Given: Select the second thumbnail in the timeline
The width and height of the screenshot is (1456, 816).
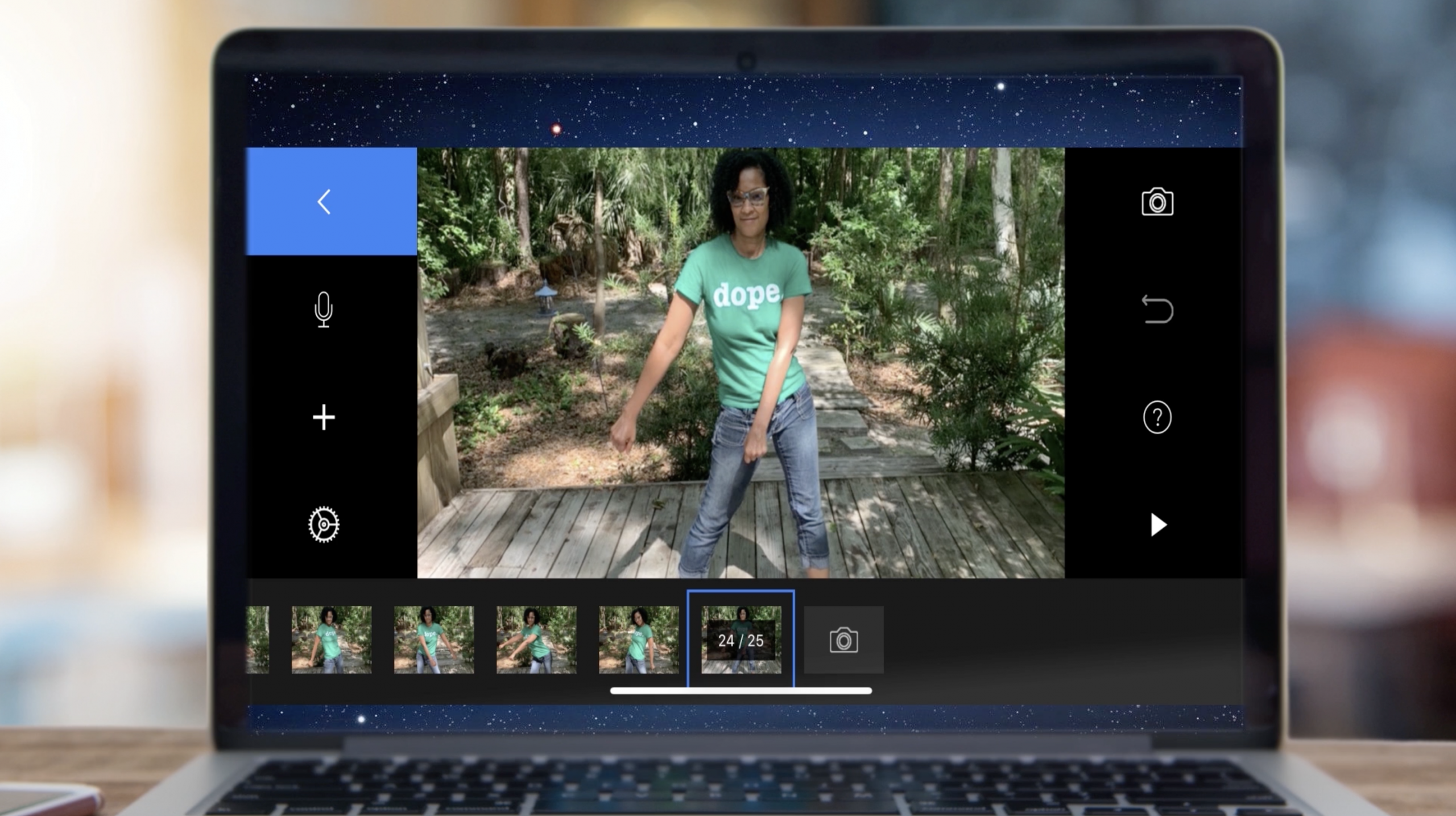Looking at the screenshot, I should (x=331, y=638).
